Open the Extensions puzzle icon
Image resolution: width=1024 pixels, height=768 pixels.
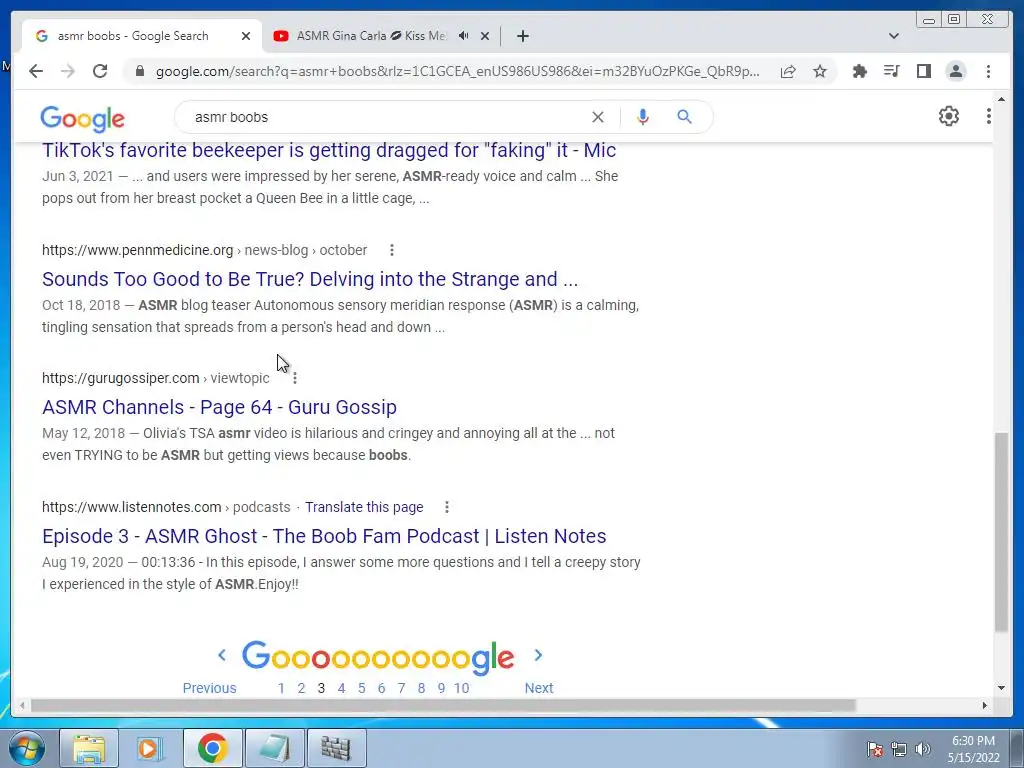click(860, 71)
